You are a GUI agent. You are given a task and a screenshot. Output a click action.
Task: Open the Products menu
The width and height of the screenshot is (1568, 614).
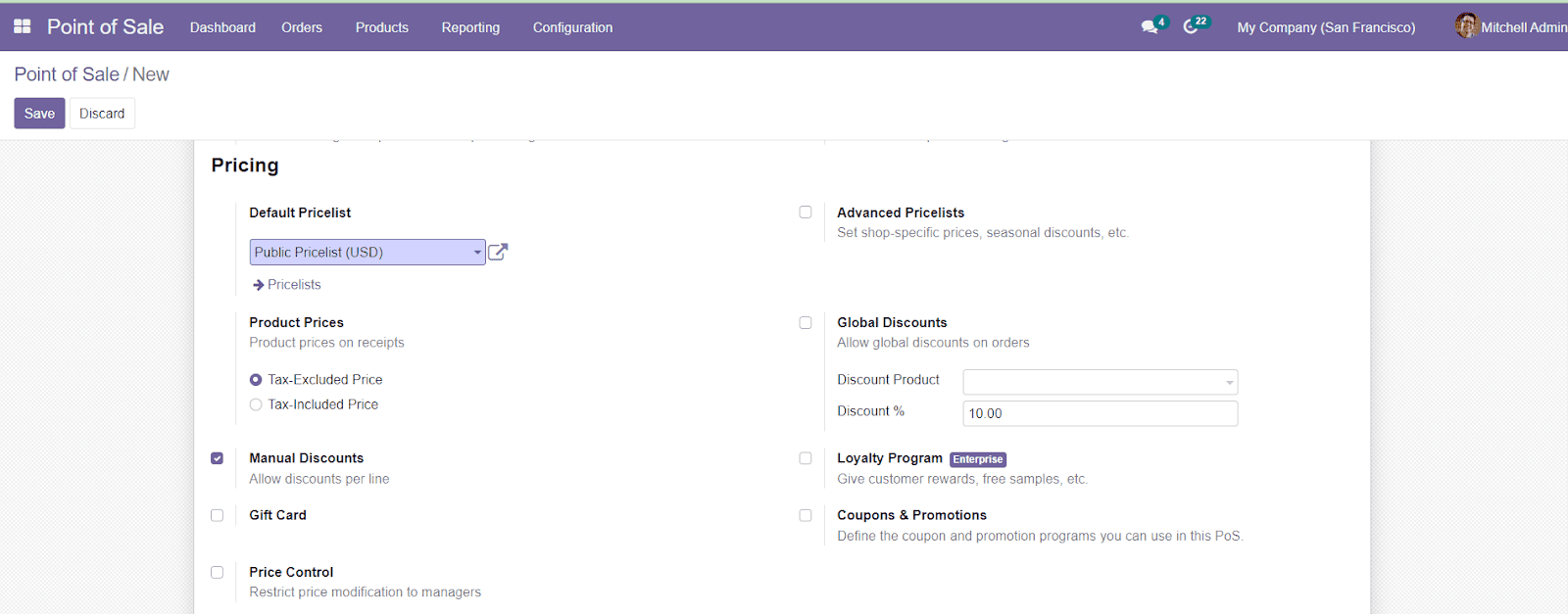click(x=382, y=27)
